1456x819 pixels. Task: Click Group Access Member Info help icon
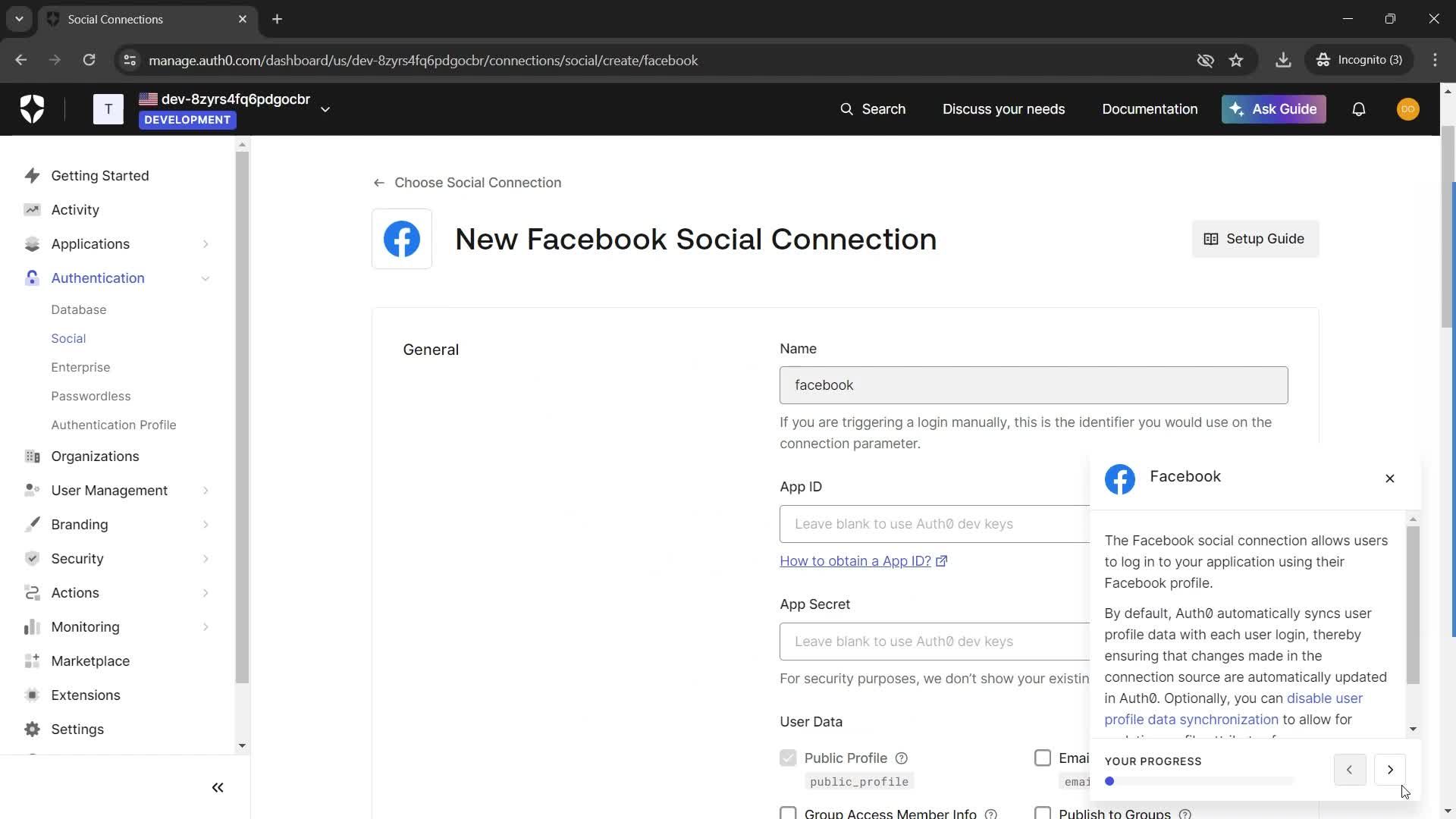coord(990,814)
